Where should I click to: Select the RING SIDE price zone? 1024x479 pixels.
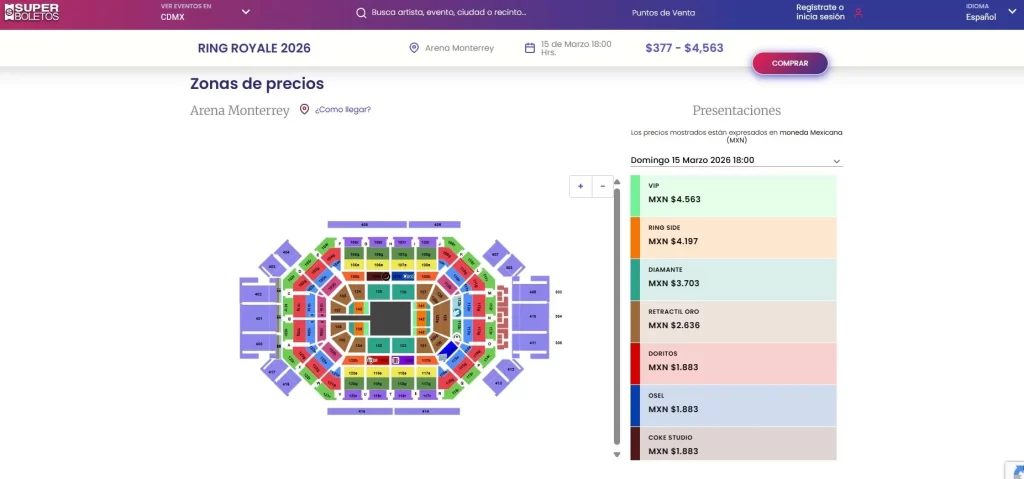click(x=735, y=235)
